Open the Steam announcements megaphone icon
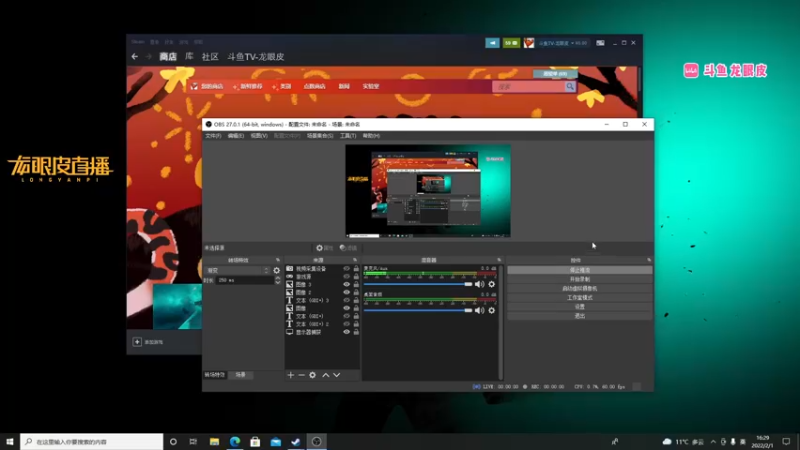The width and height of the screenshot is (800, 450). click(492, 43)
